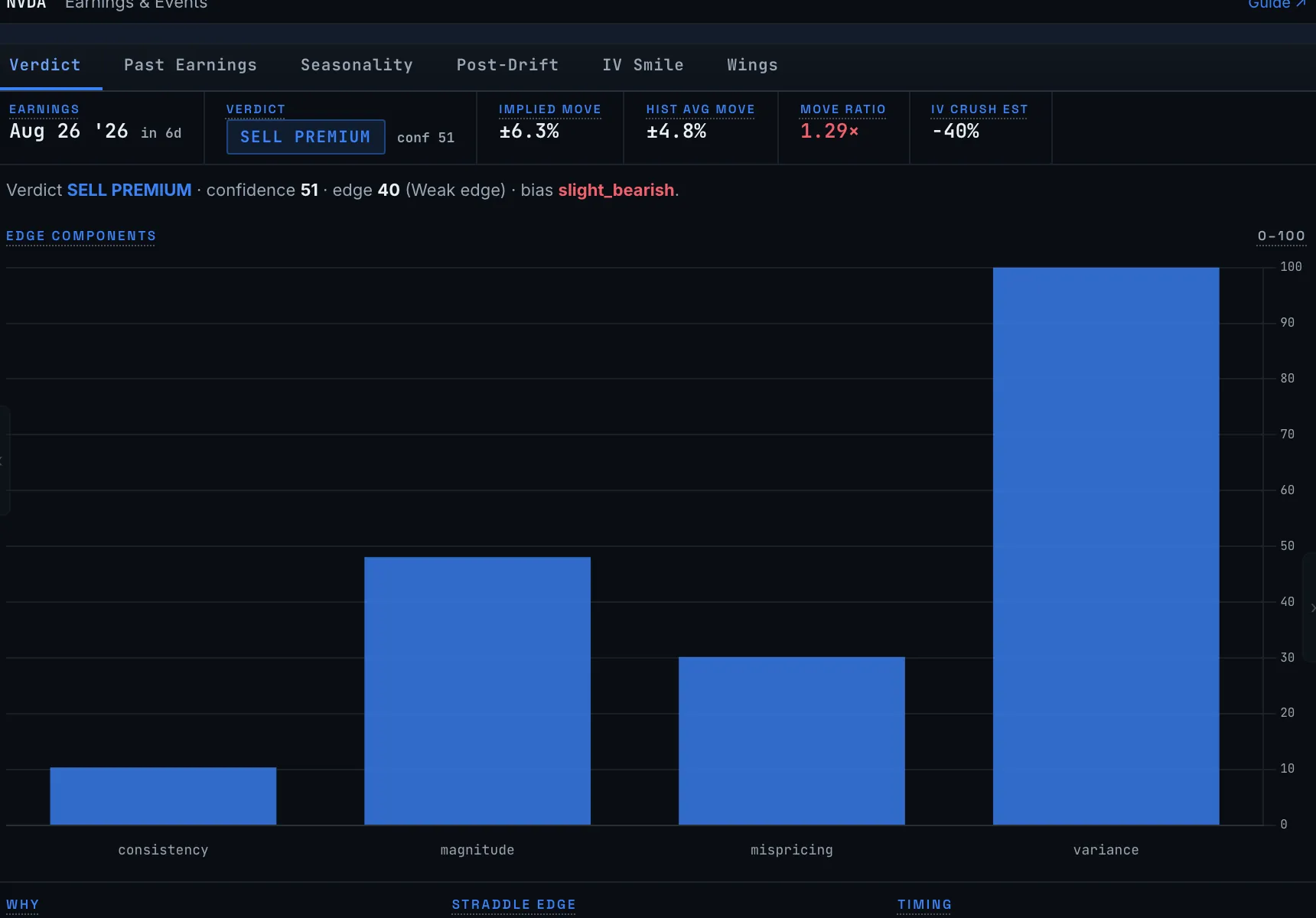
Task: Expand the right side panel chevron
Action: tap(1311, 608)
